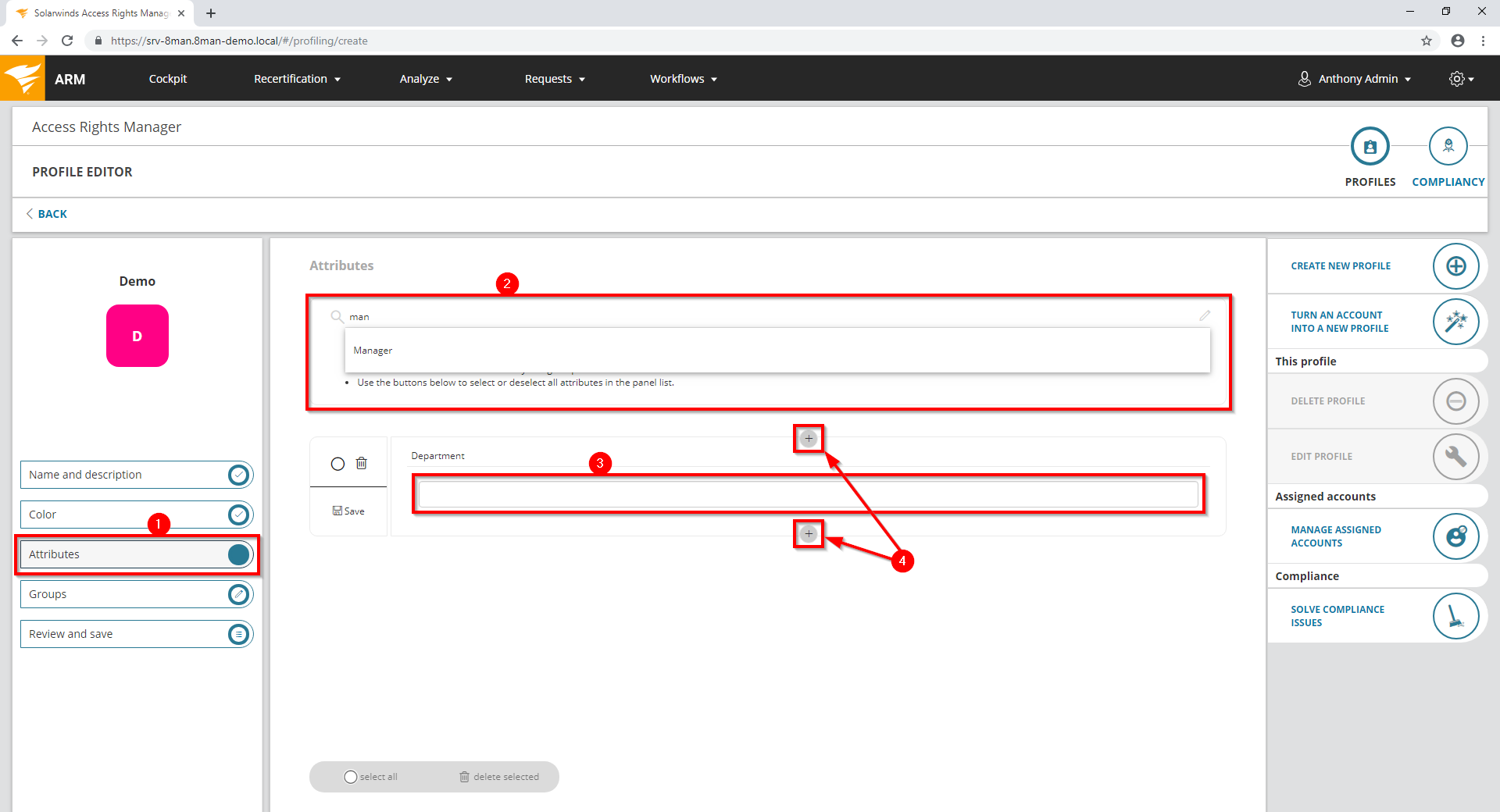The image size is (1500, 812).
Task: Click the Save button
Action: pos(348,511)
